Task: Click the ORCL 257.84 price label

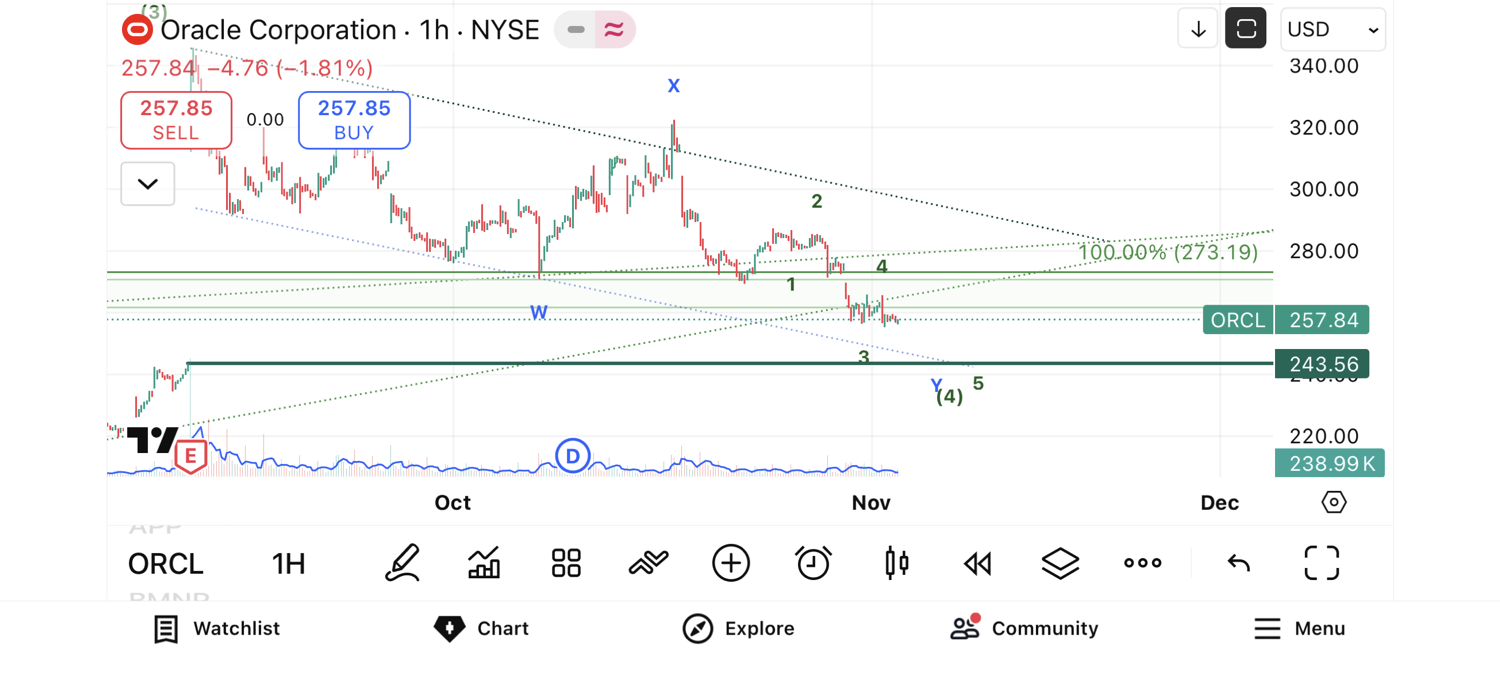Action: 1286,320
